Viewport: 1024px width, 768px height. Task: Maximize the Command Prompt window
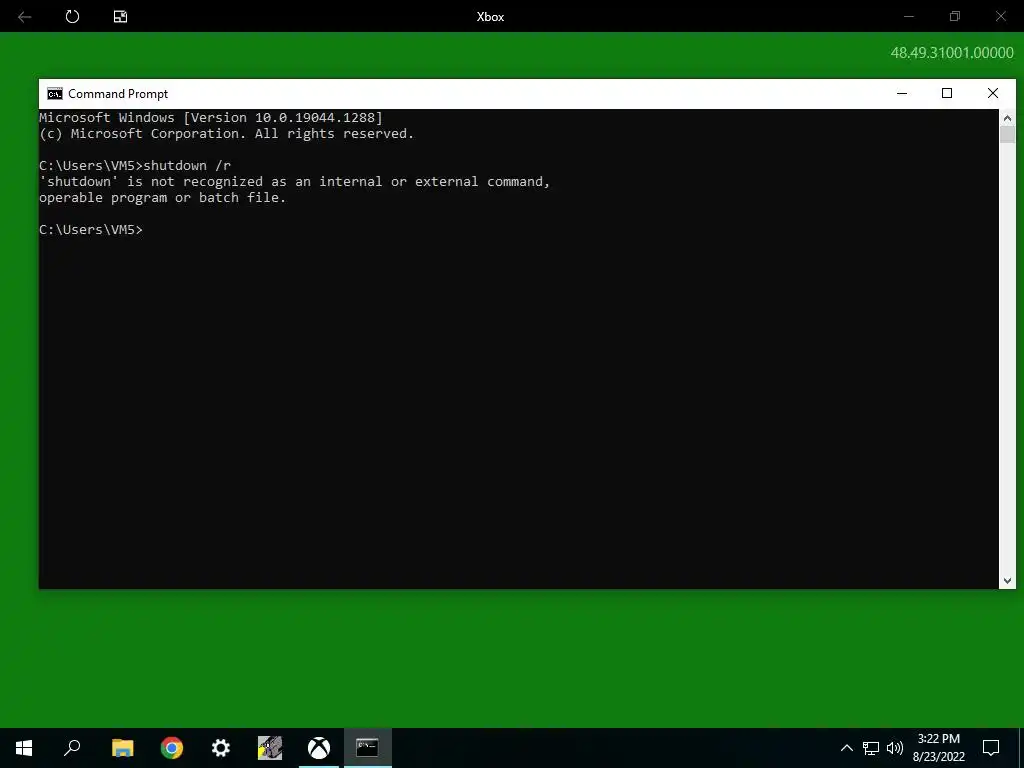tap(947, 93)
